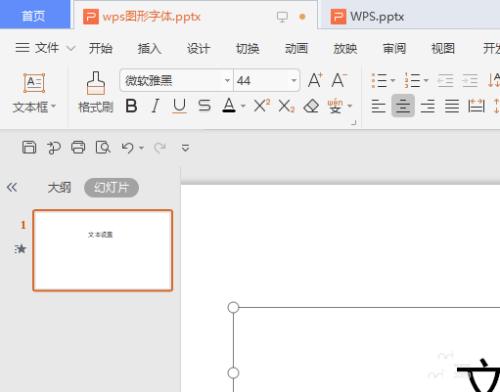Decrease font size with A- icon
Screen dimensions: 500x392
pos(339,80)
